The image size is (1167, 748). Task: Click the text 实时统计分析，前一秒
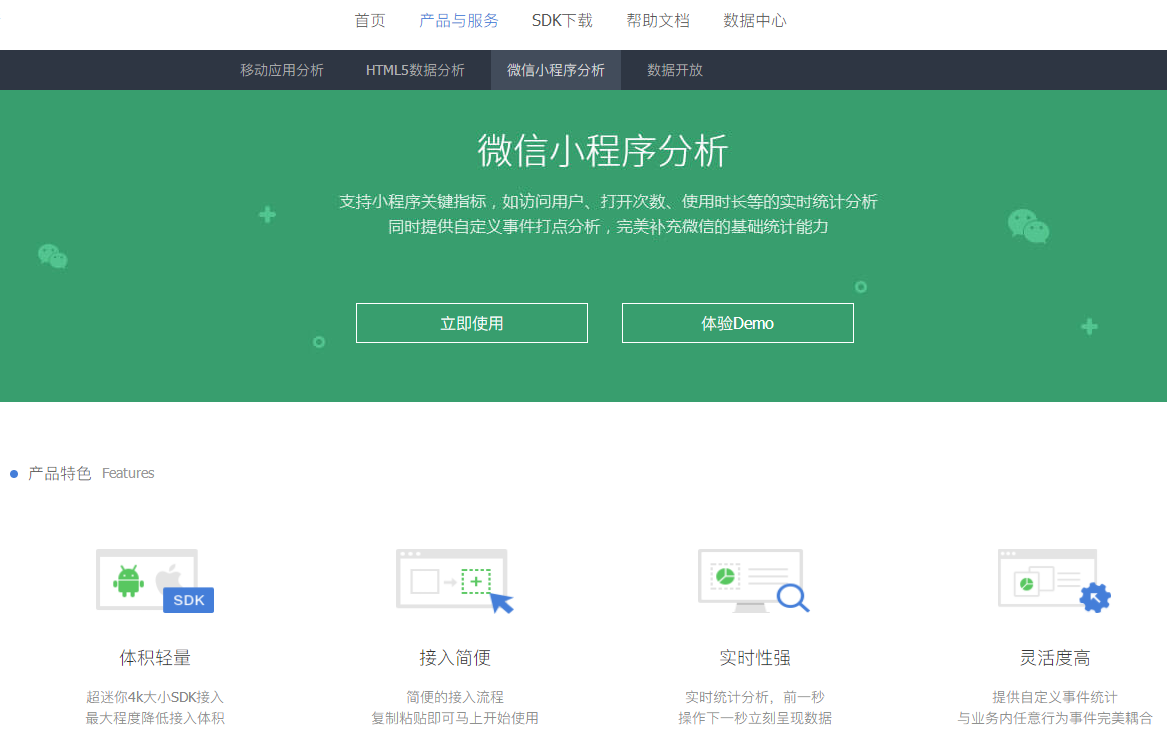pos(755,697)
